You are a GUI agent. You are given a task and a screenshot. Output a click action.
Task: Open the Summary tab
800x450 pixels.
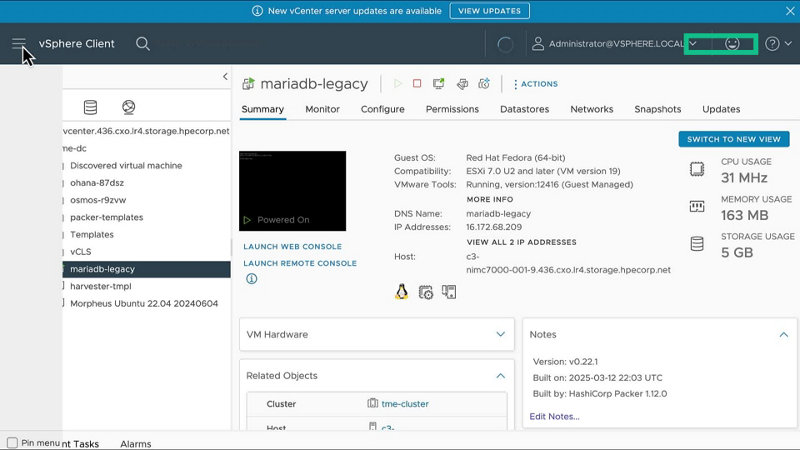coord(263,109)
